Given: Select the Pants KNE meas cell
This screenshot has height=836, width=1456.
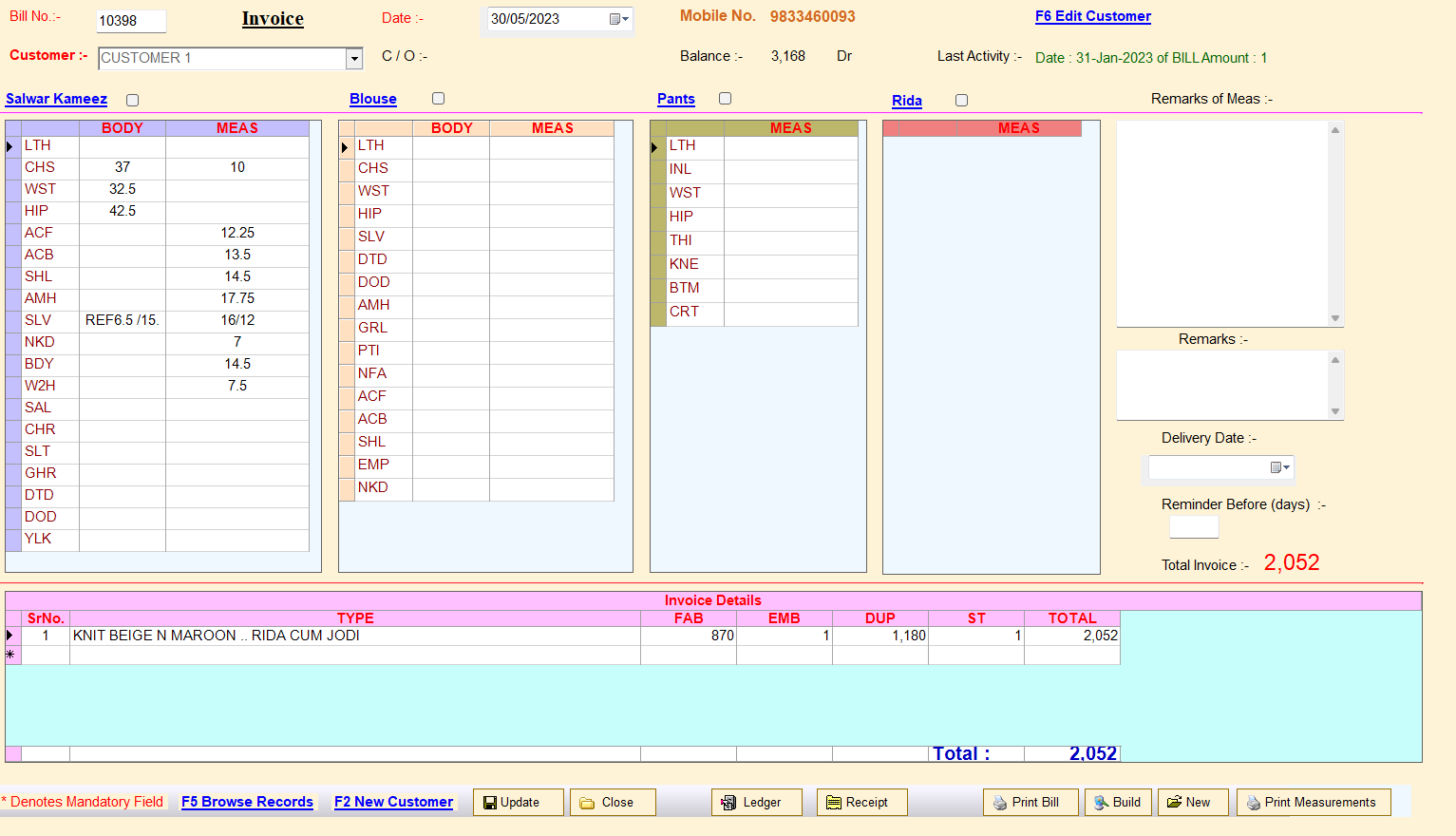Looking at the screenshot, I should 791,265.
